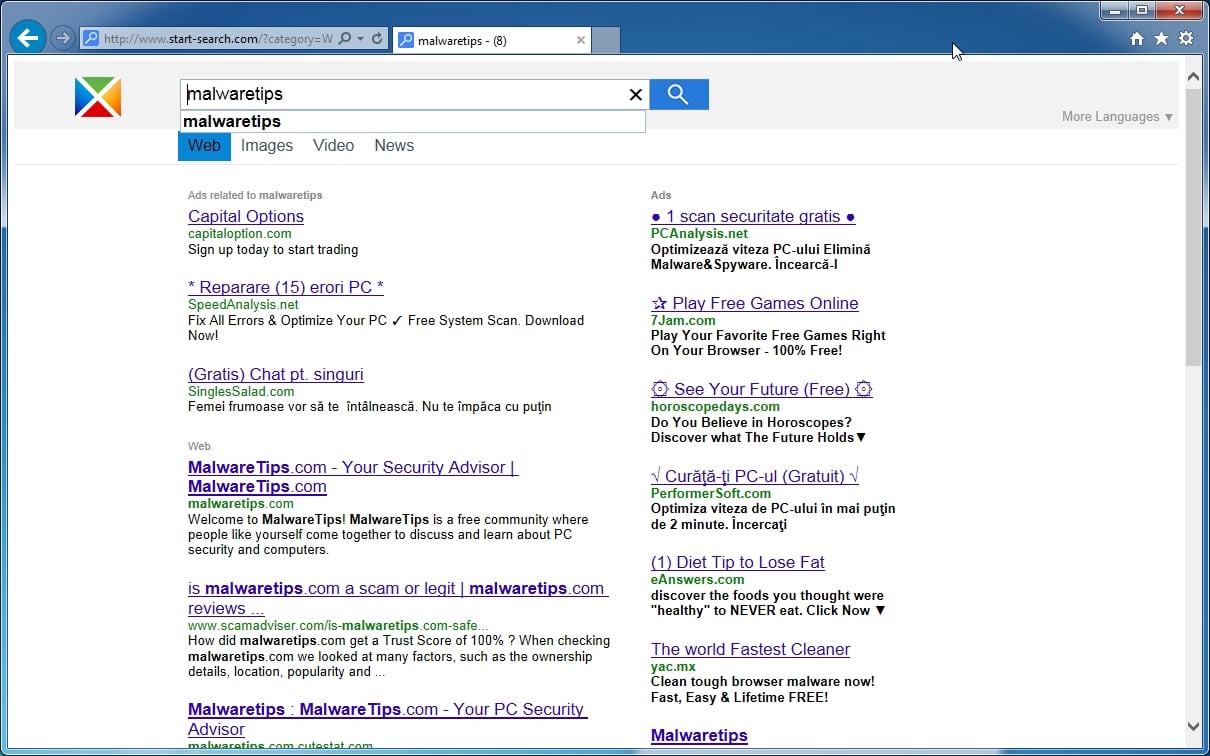Open the (Gratis) Chat pt. singuri ad

(x=276, y=374)
